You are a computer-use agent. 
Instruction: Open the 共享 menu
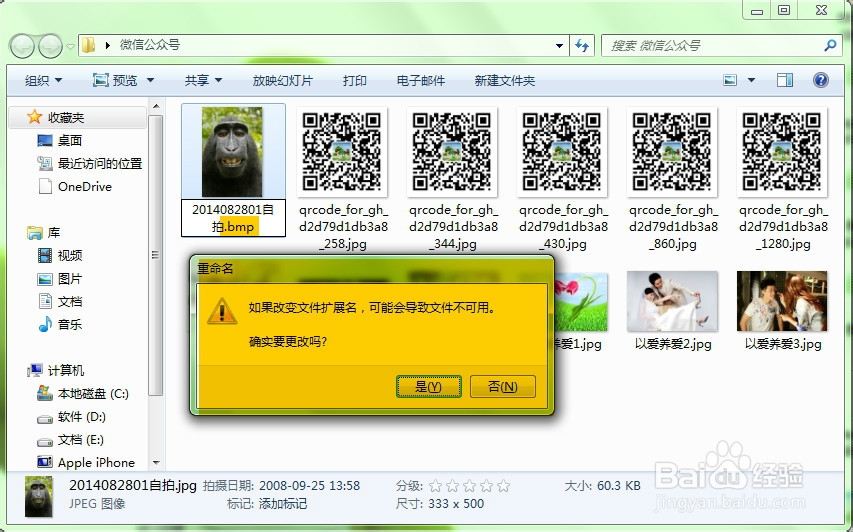(203, 81)
